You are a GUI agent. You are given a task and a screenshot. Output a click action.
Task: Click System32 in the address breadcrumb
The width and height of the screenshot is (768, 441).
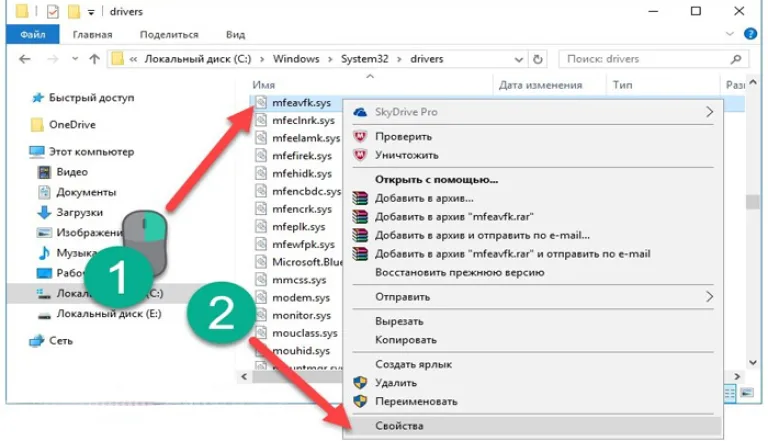tap(364, 59)
